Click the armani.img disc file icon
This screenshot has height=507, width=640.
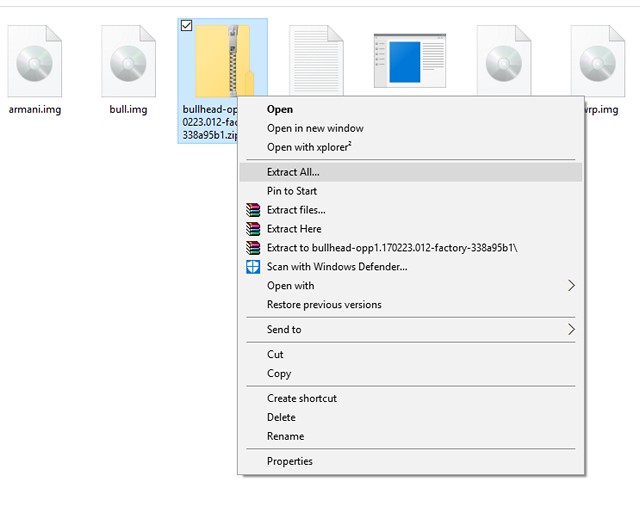click(35, 60)
